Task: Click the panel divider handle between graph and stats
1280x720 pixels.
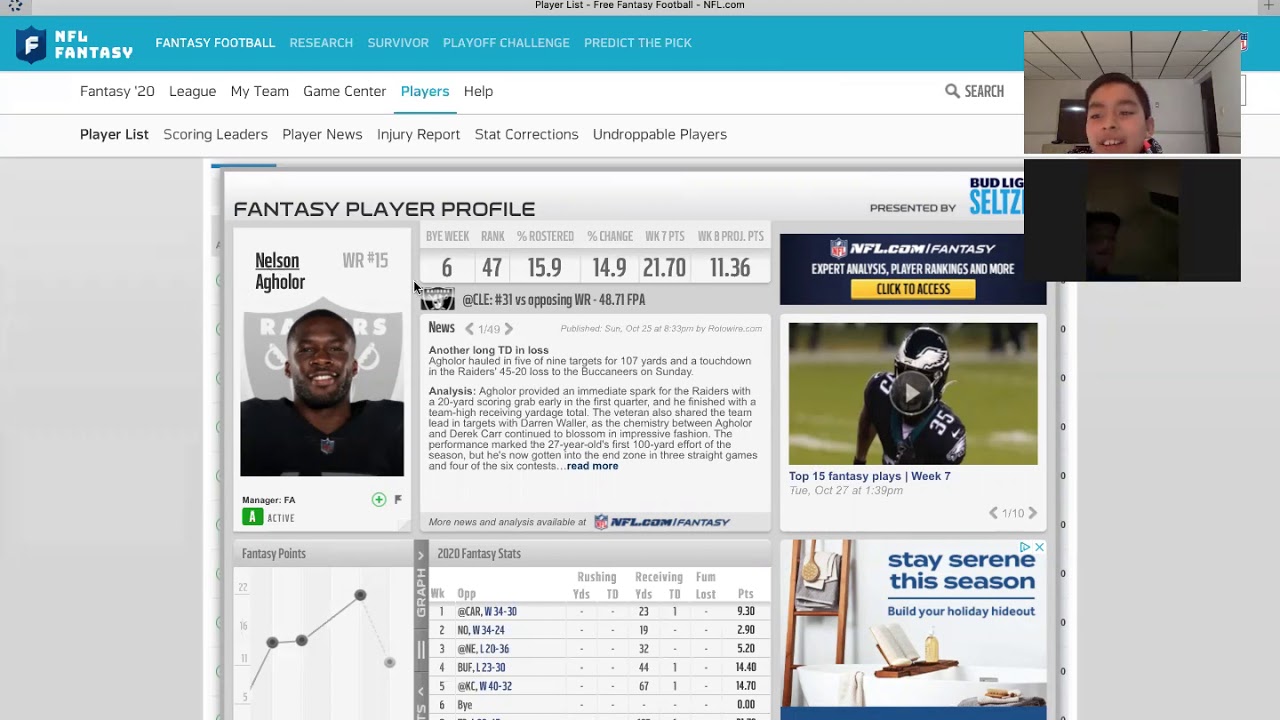Action: click(x=421, y=650)
